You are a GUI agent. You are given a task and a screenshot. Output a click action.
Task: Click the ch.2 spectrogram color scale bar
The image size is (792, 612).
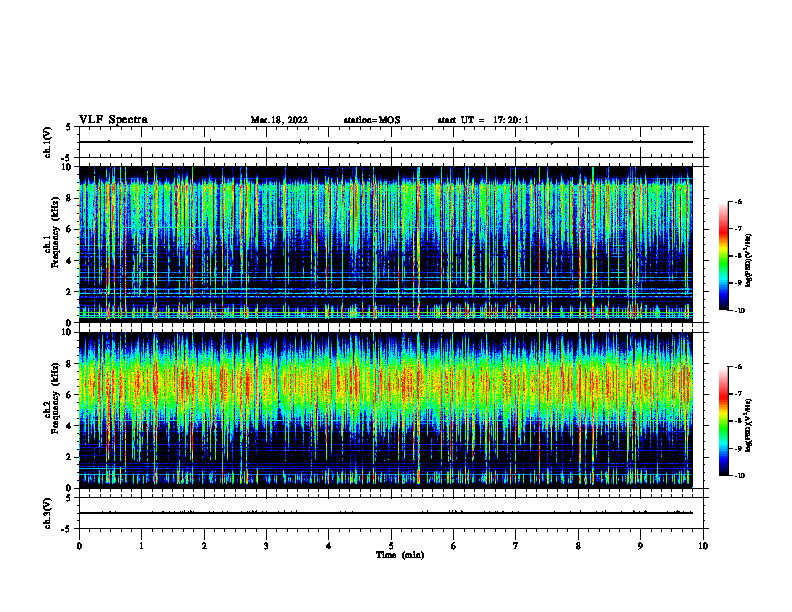(724, 421)
